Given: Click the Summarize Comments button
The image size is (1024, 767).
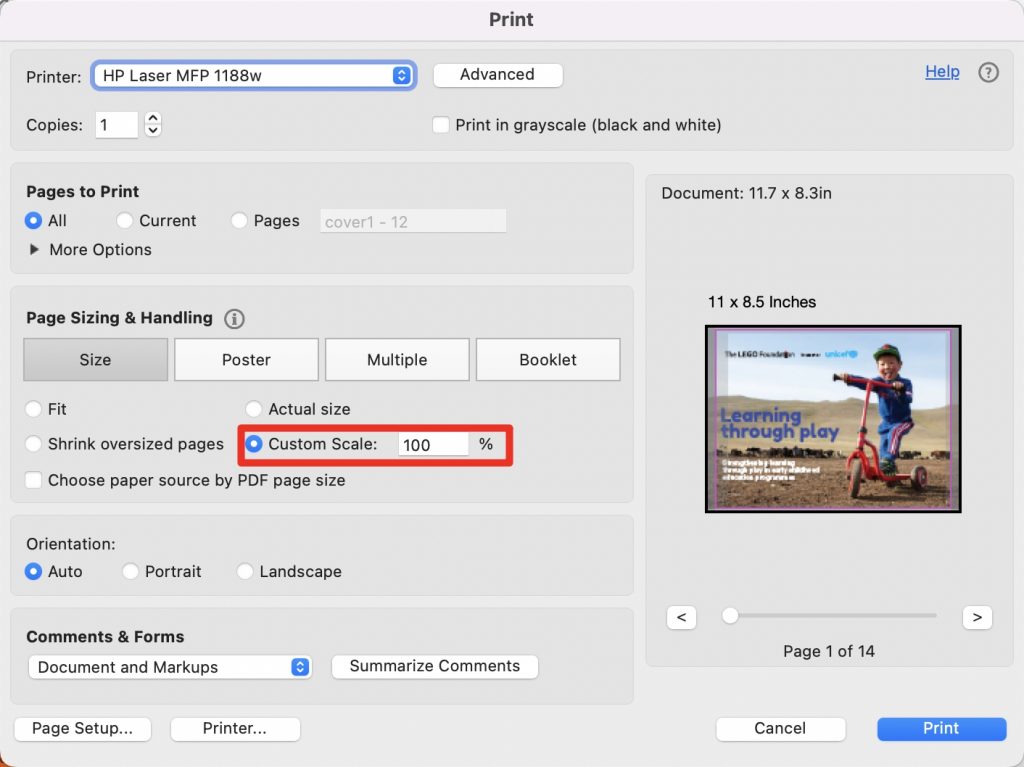Looking at the screenshot, I should (x=434, y=666).
